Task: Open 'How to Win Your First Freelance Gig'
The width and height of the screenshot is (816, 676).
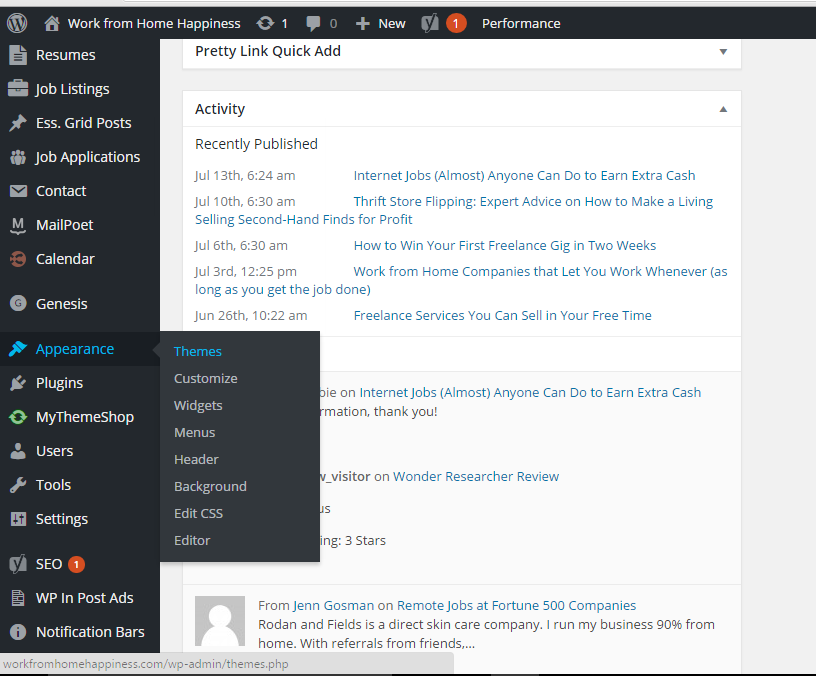Action: pos(505,246)
